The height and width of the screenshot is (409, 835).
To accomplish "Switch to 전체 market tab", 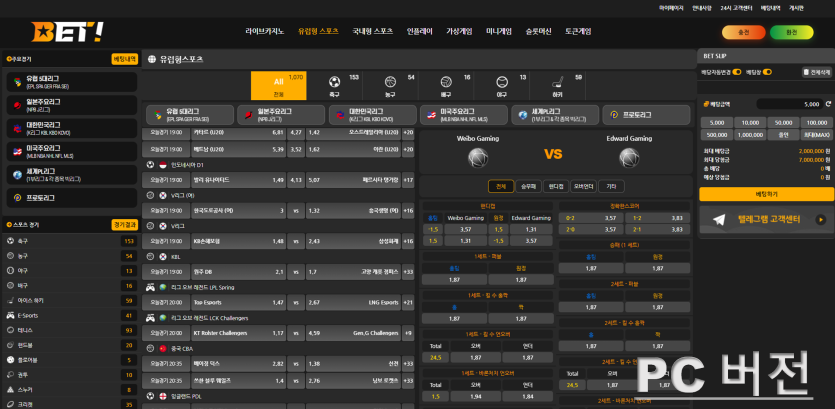I will coord(501,186).
